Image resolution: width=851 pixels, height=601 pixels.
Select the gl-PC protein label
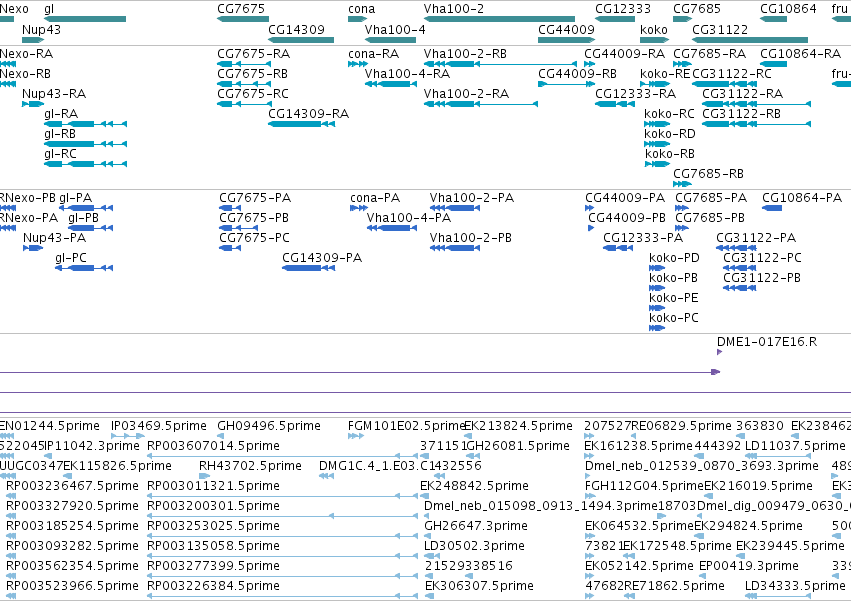pos(71,258)
